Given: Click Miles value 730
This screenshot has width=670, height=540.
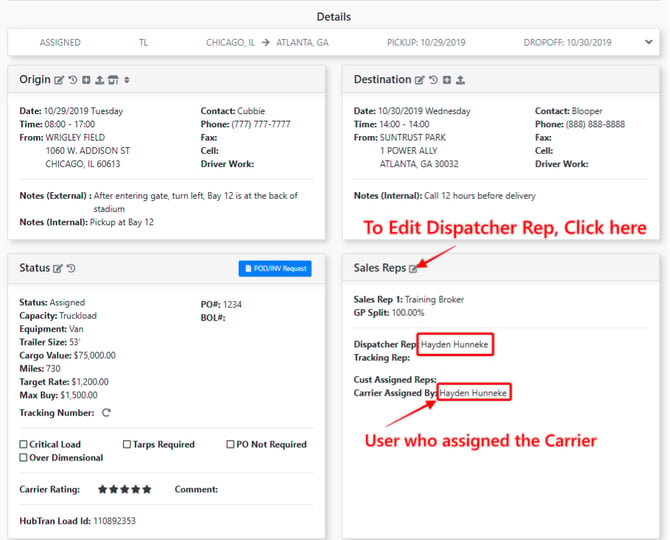Looking at the screenshot, I should click(x=53, y=369).
